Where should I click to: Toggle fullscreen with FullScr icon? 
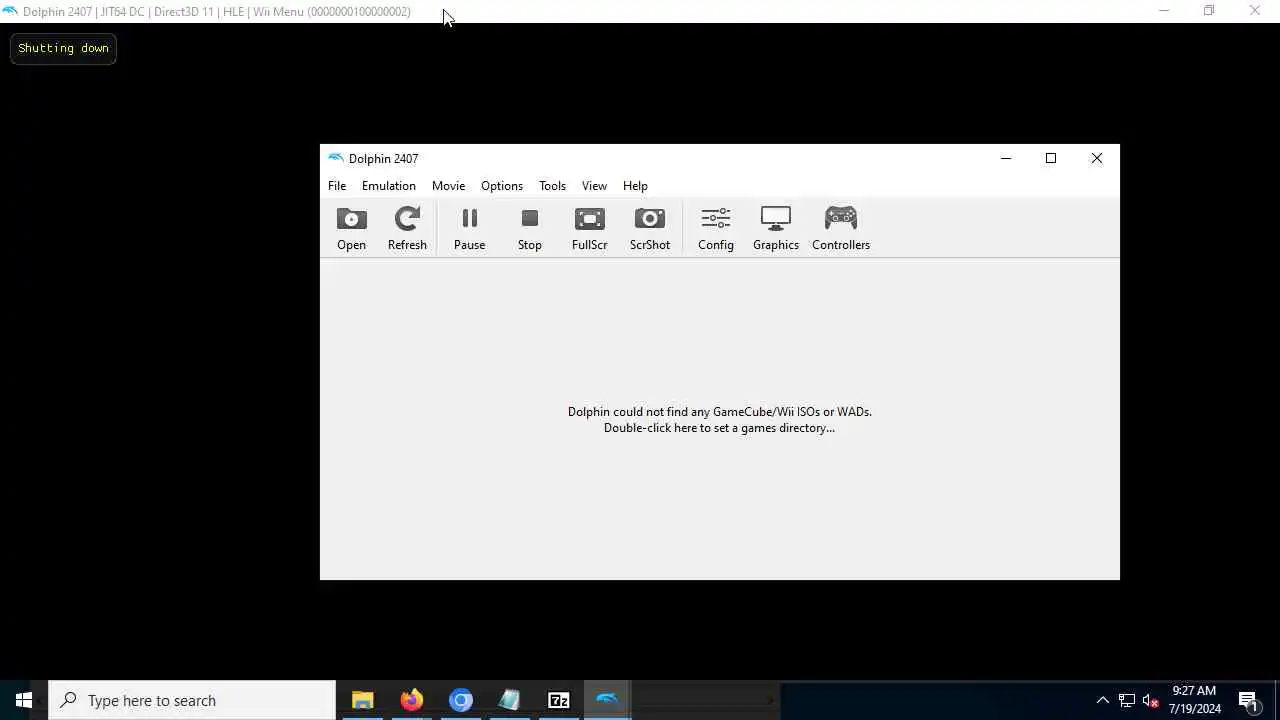[589, 229]
